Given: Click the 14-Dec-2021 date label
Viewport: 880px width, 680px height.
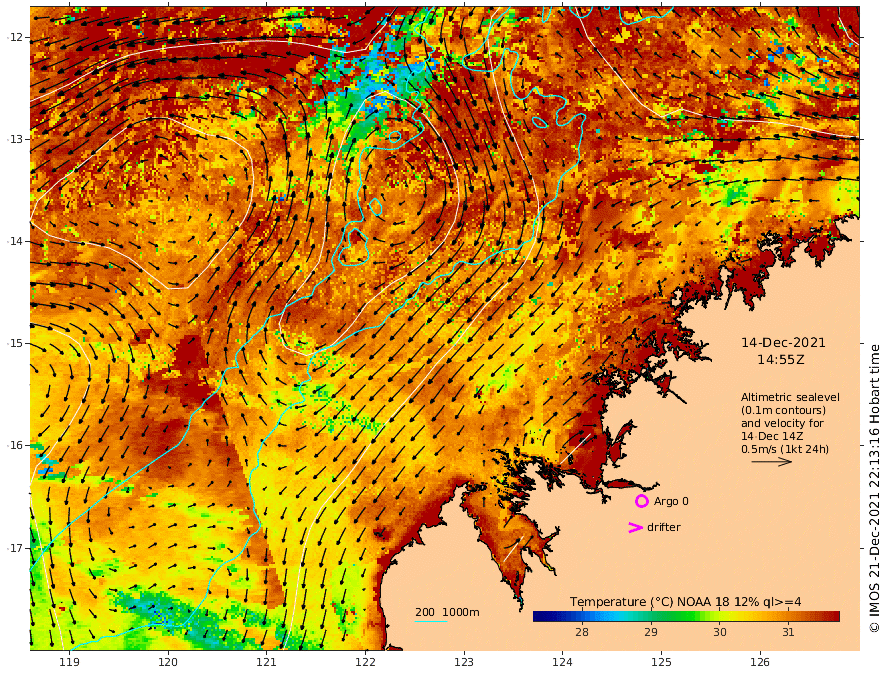Looking at the screenshot, I should click(783, 343).
